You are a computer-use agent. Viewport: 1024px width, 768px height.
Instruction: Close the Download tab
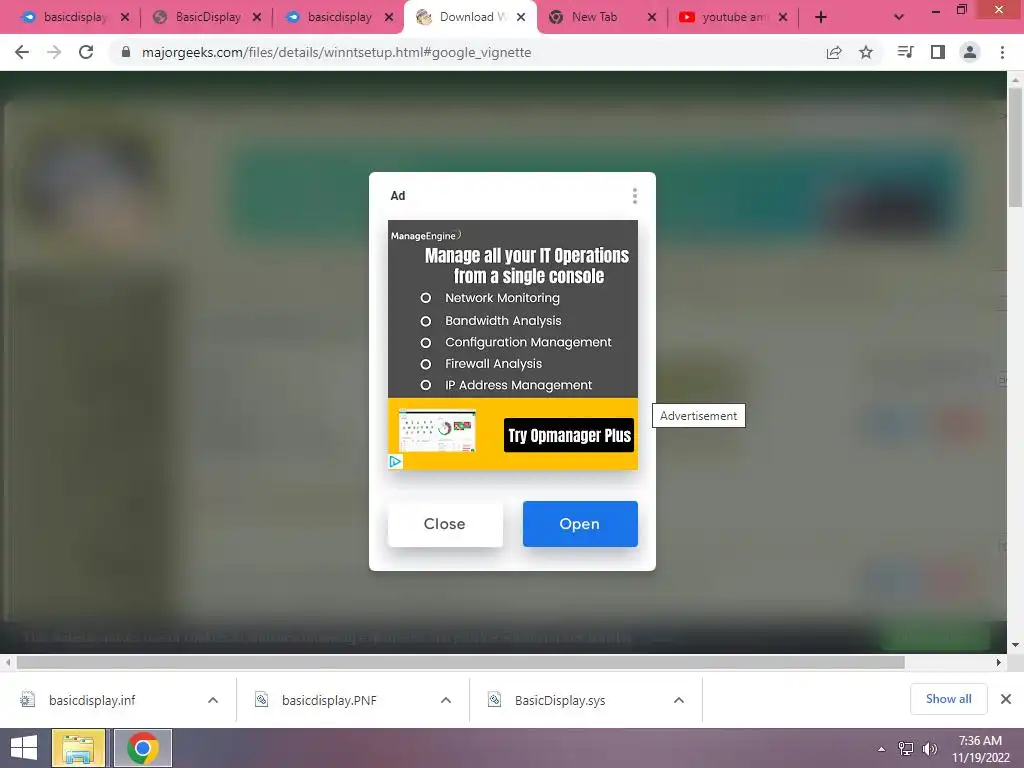click(521, 18)
